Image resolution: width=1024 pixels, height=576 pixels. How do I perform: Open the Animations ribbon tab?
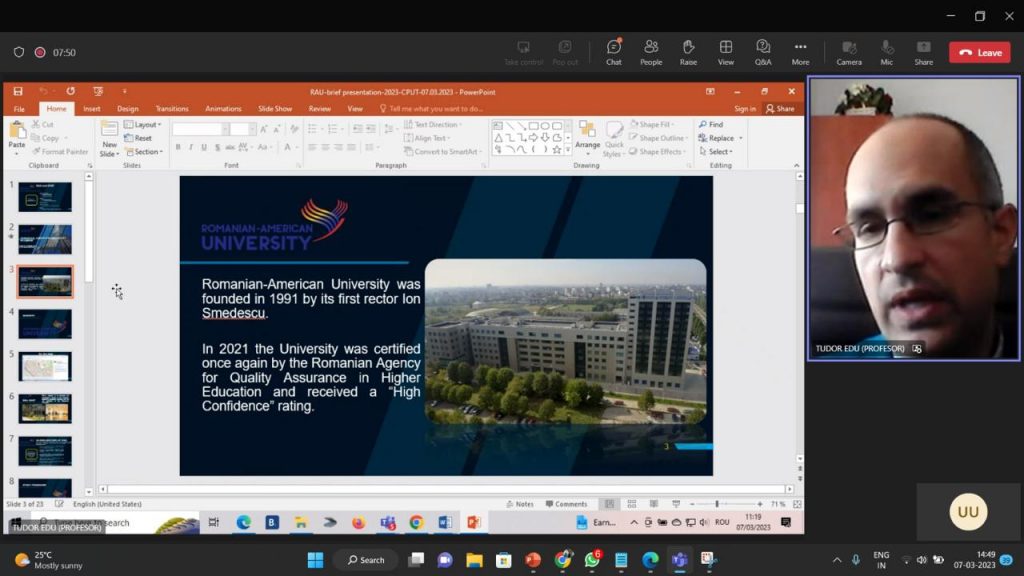223,109
